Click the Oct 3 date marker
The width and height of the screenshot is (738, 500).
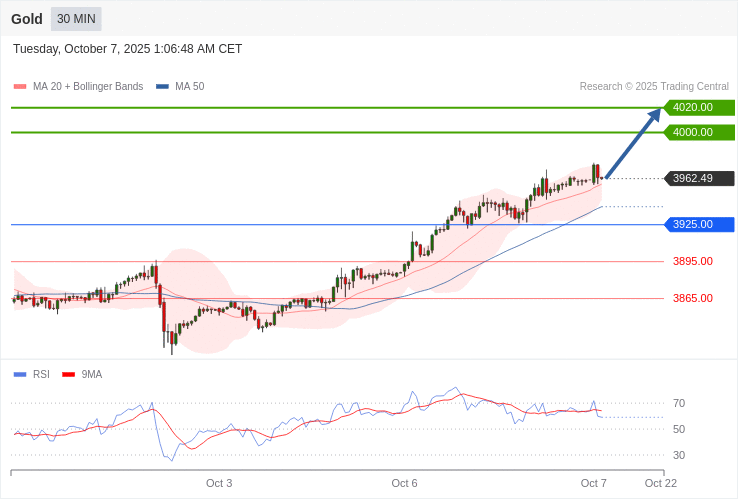pyautogui.click(x=219, y=483)
